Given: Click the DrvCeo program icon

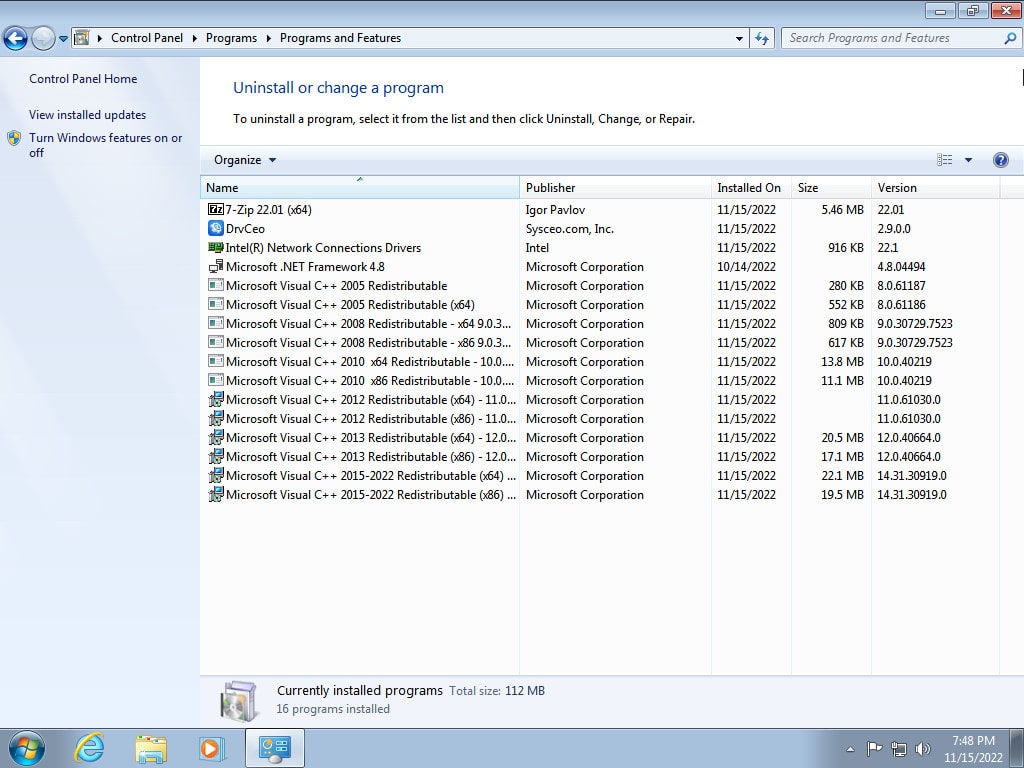Looking at the screenshot, I should pyautogui.click(x=216, y=229).
